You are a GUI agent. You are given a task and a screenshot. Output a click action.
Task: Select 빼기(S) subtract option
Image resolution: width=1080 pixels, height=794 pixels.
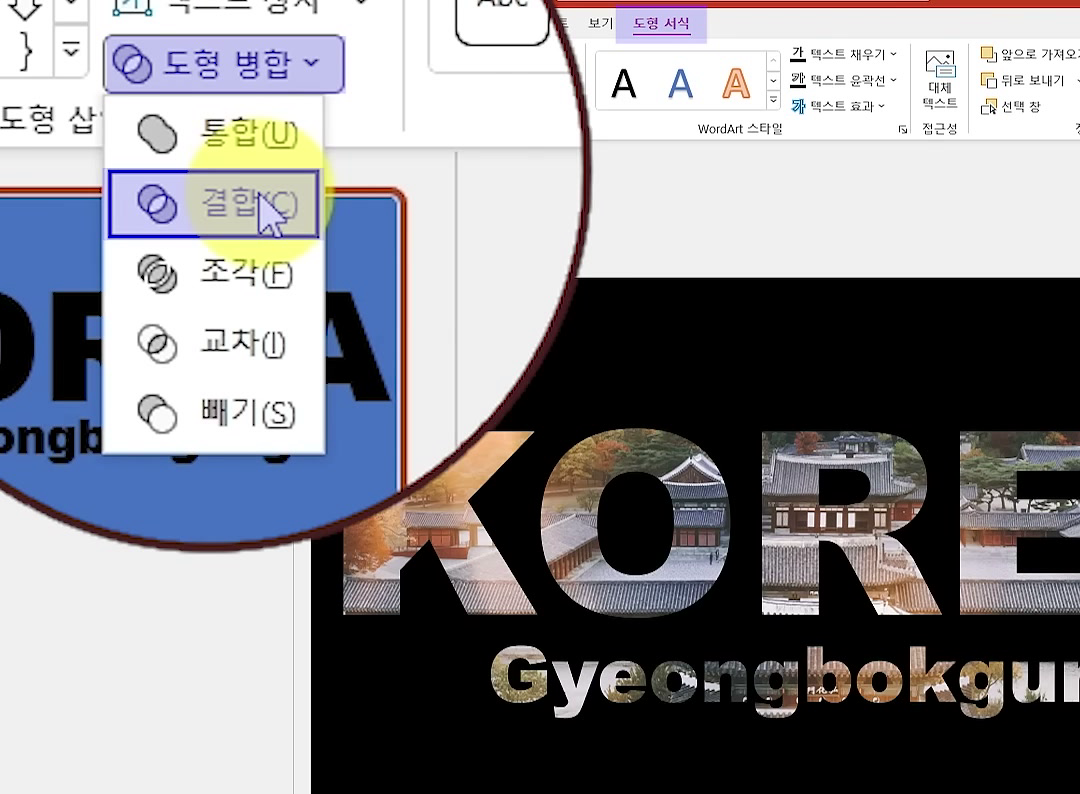[x=214, y=412]
